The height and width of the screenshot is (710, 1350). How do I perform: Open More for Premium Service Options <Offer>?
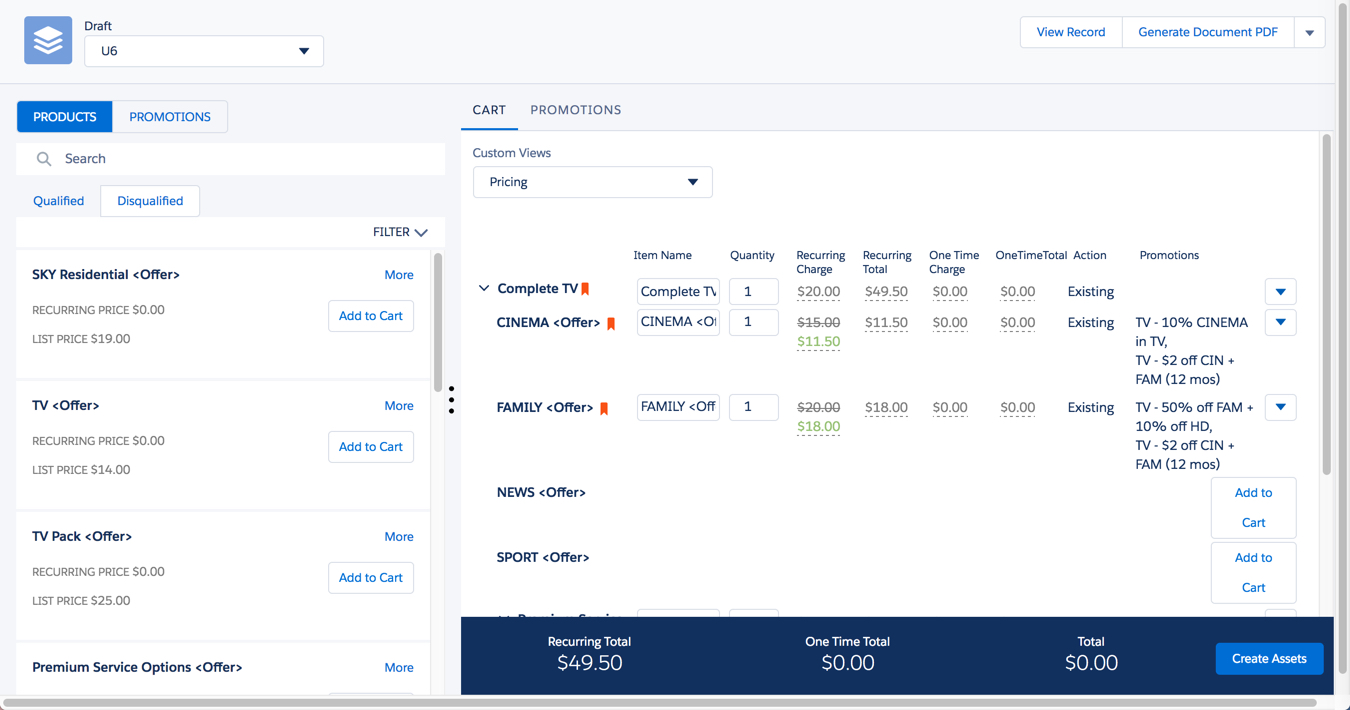click(x=399, y=668)
